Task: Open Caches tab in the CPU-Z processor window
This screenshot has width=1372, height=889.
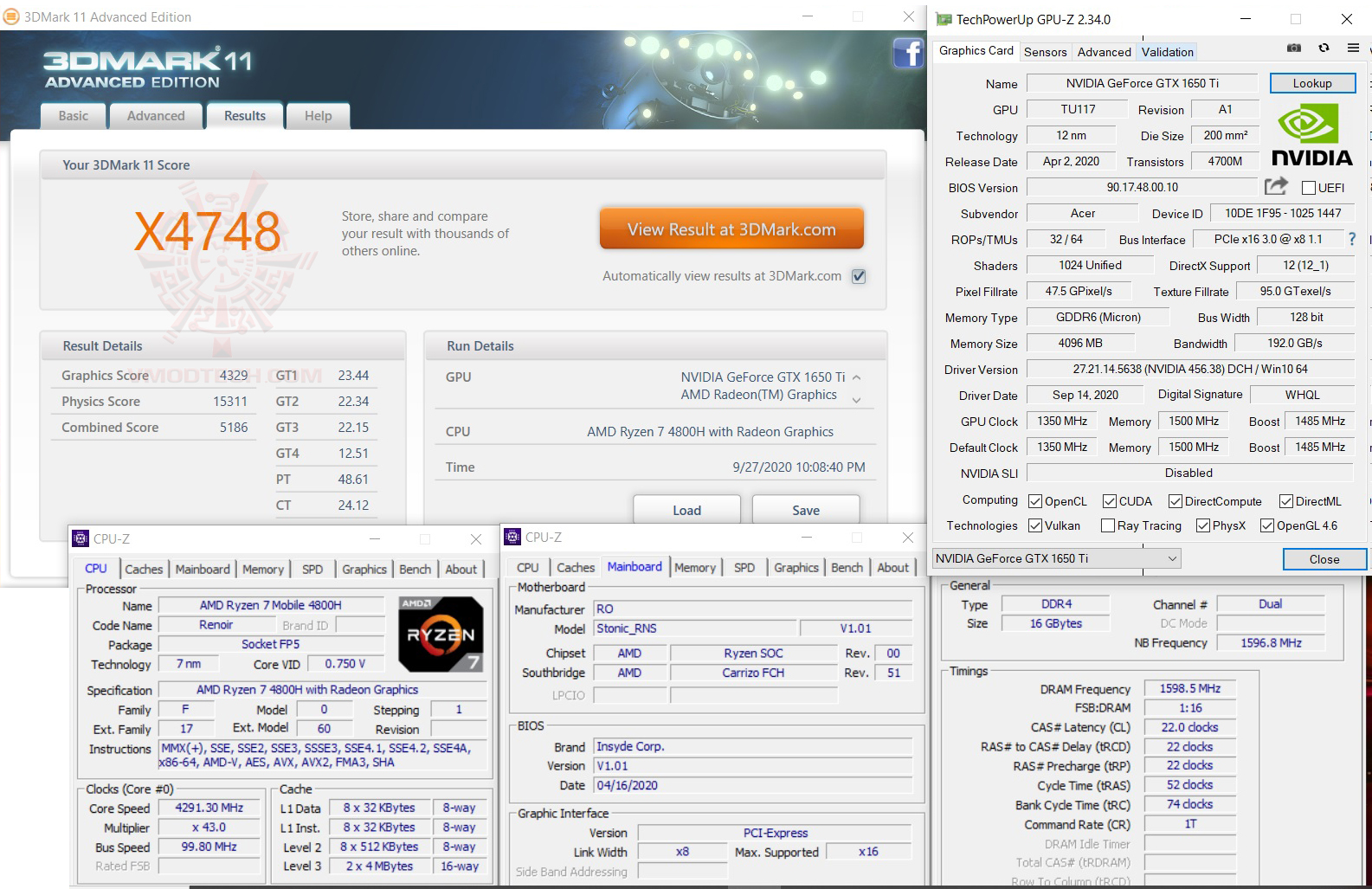Action: point(144,569)
